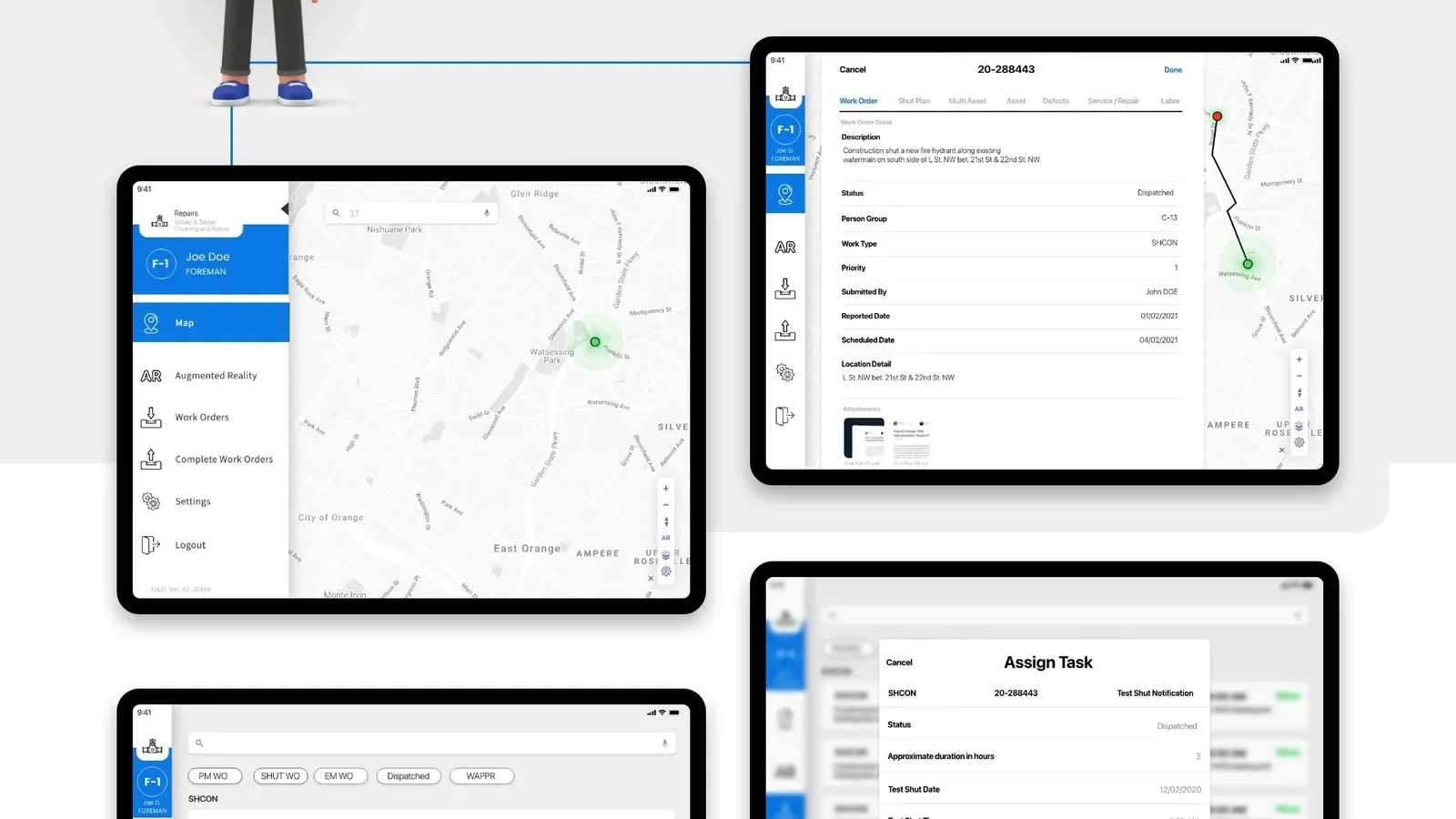This screenshot has width=1456, height=819.
Task: Click the Status row showing Dispatched in 20-288443
Action: pyautogui.click(x=1010, y=193)
